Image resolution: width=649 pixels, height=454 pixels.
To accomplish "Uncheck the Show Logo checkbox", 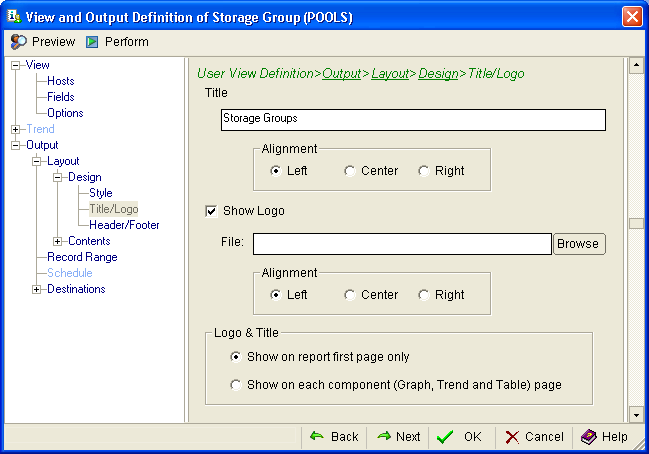I will point(211,211).
